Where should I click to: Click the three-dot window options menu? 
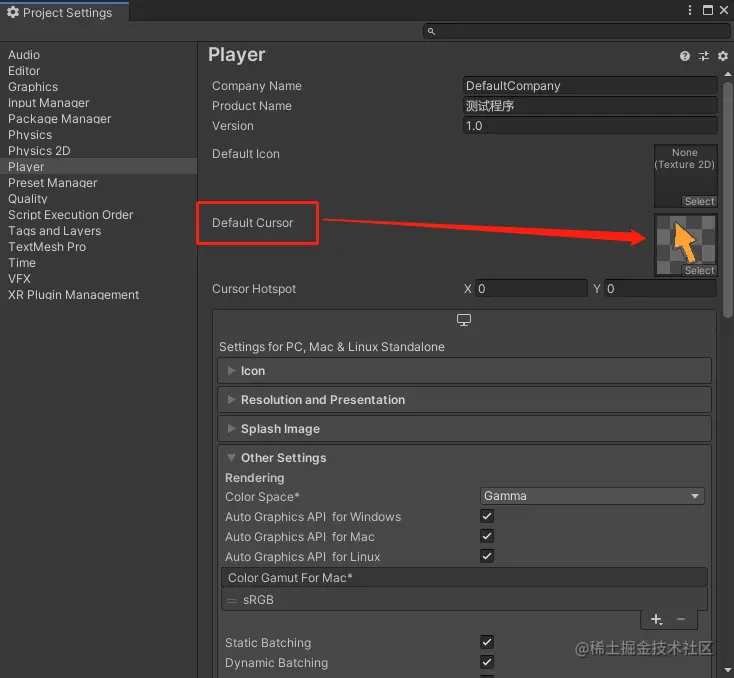tap(690, 10)
